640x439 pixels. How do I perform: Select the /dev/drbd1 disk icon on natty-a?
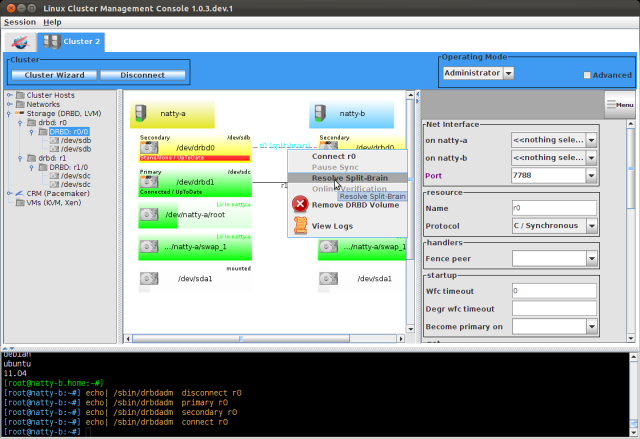pos(149,181)
